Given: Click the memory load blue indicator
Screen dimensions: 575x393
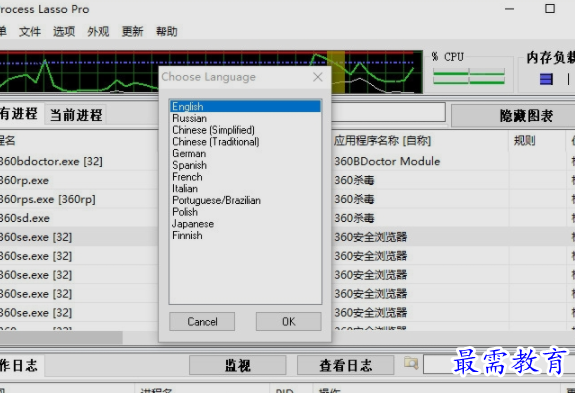Looking at the screenshot, I should pyautogui.click(x=546, y=79).
